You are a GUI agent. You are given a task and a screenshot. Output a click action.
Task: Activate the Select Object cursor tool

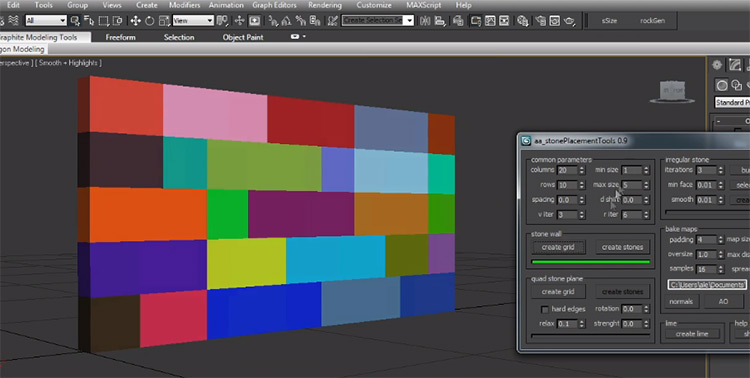click(x=75, y=21)
